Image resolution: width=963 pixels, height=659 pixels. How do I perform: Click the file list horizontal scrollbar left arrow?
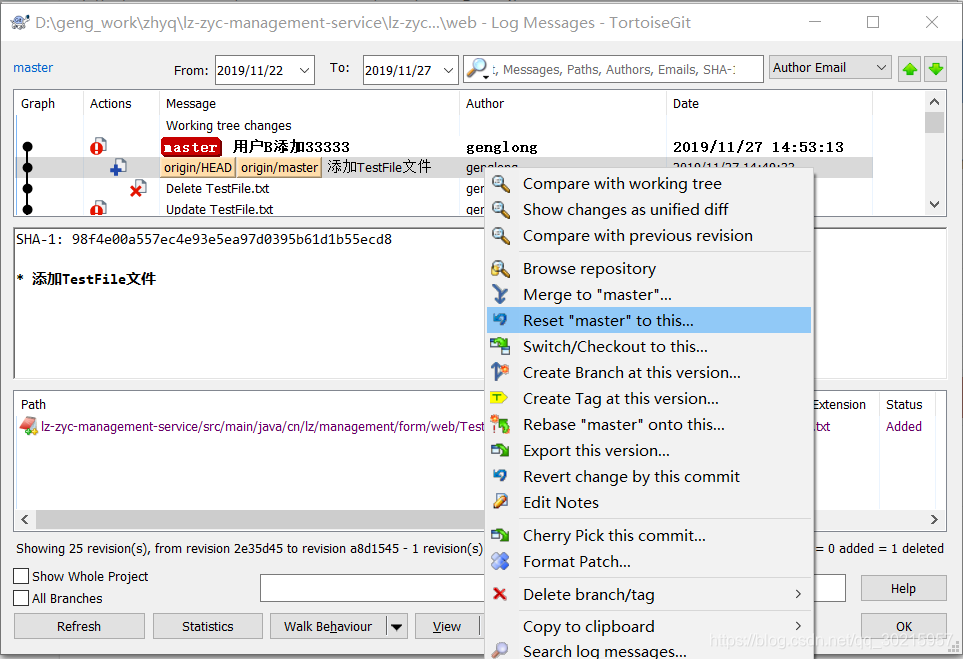[x=25, y=519]
